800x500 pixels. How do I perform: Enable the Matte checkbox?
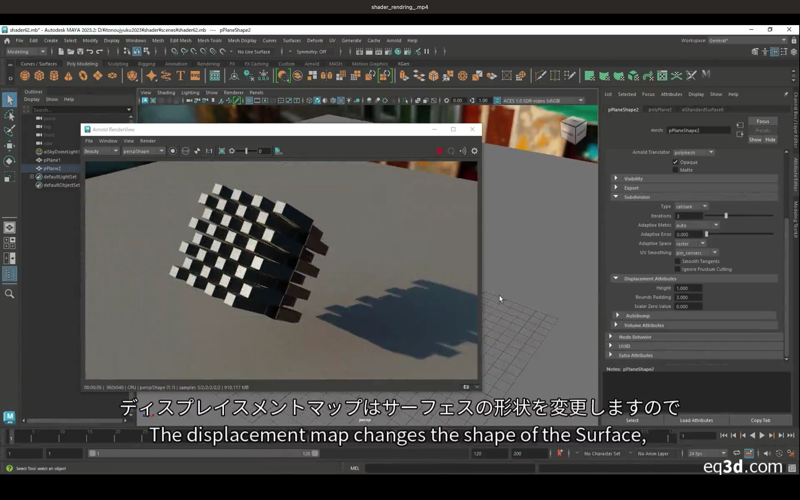tap(676, 169)
